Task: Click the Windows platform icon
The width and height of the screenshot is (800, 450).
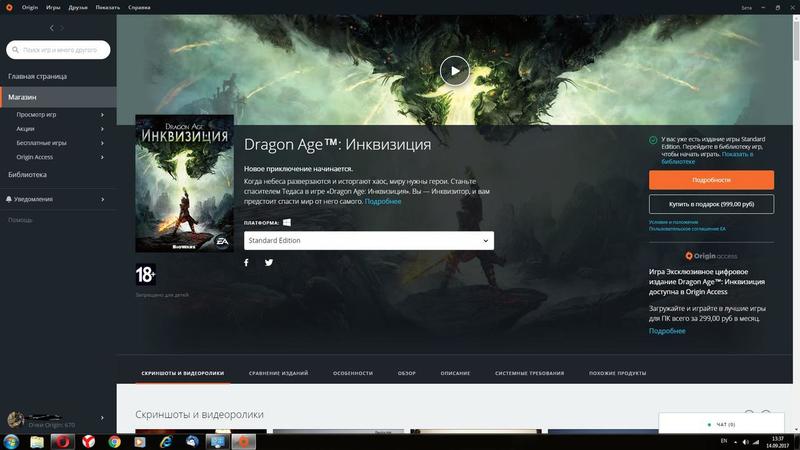Action: (x=287, y=222)
